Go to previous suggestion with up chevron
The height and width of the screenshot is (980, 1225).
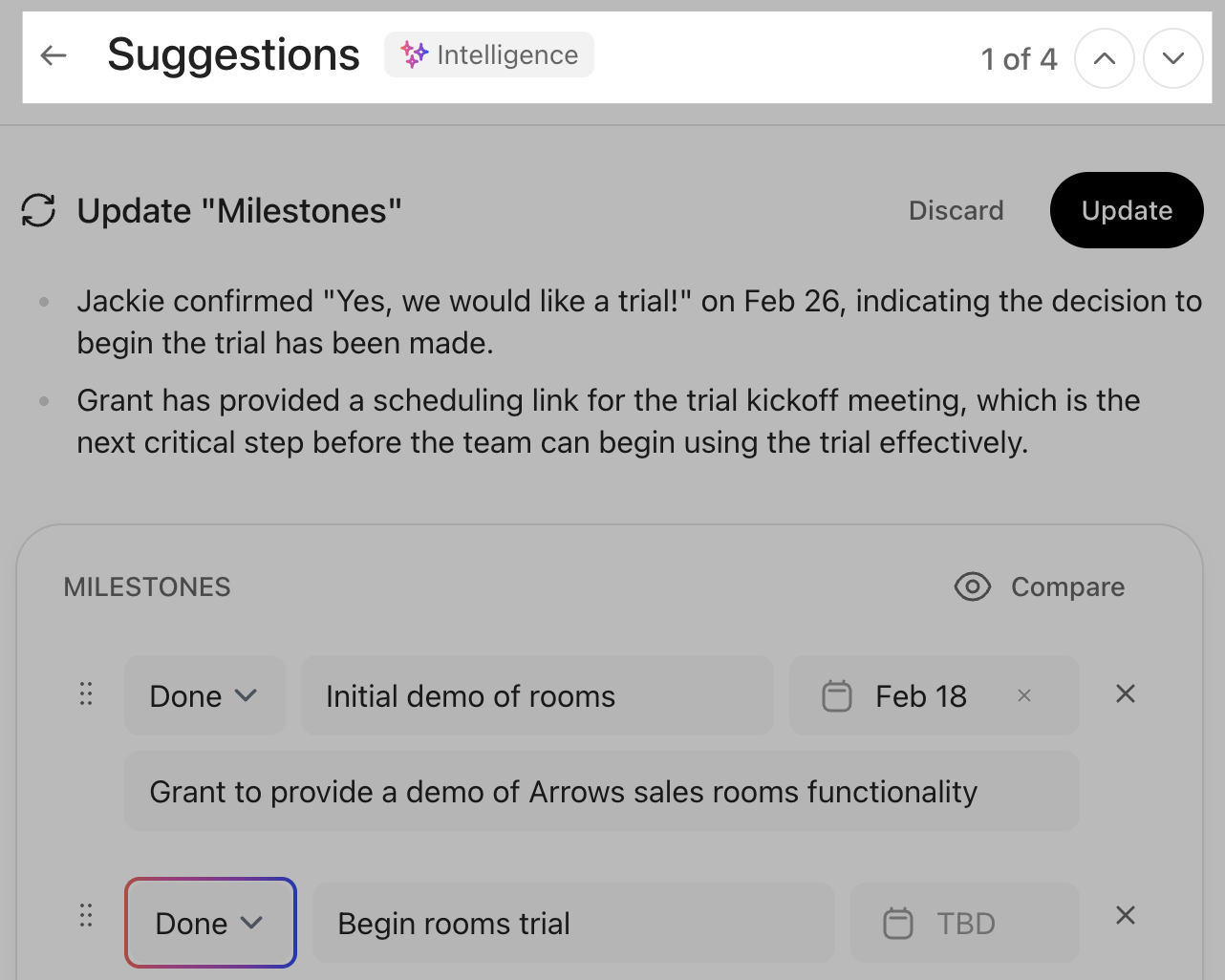pyautogui.click(x=1104, y=58)
